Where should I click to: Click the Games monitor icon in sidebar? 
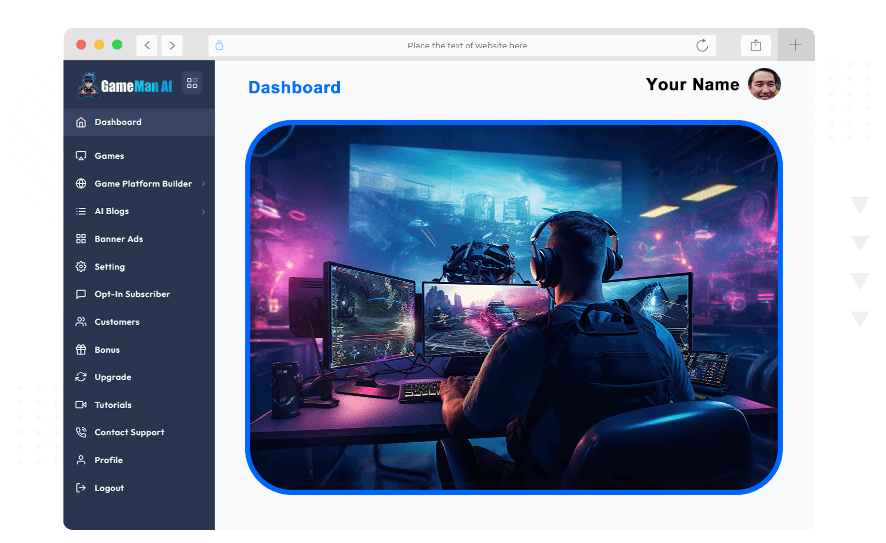pyautogui.click(x=81, y=156)
